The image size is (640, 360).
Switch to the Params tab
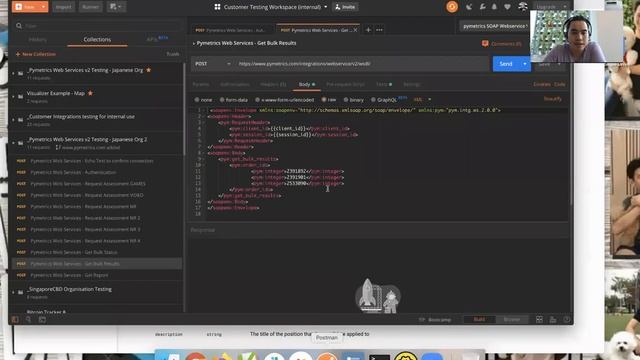click(x=201, y=84)
